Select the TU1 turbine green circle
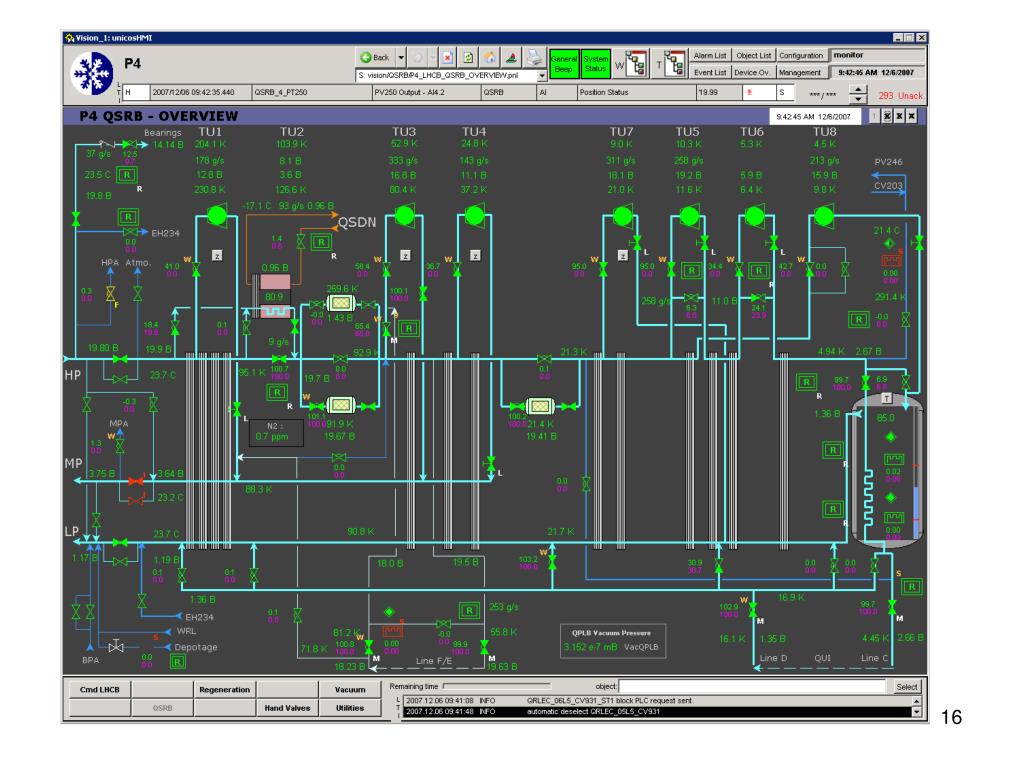This screenshot has height=768, width=1024. (x=216, y=215)
